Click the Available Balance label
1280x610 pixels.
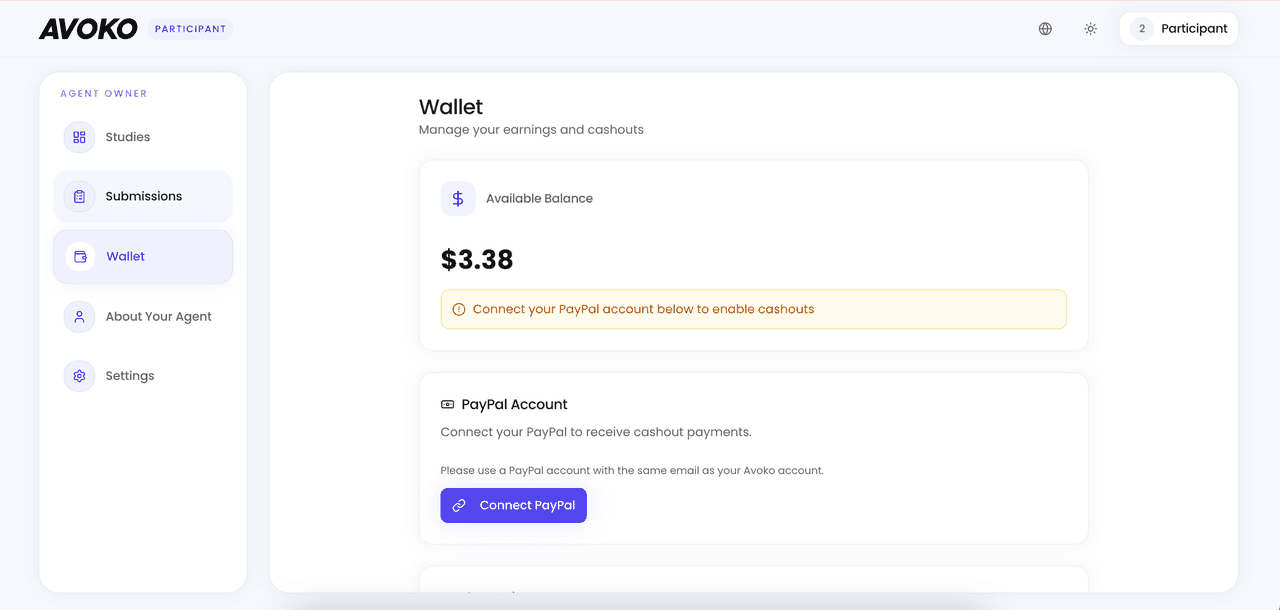[x=539, y=199]
